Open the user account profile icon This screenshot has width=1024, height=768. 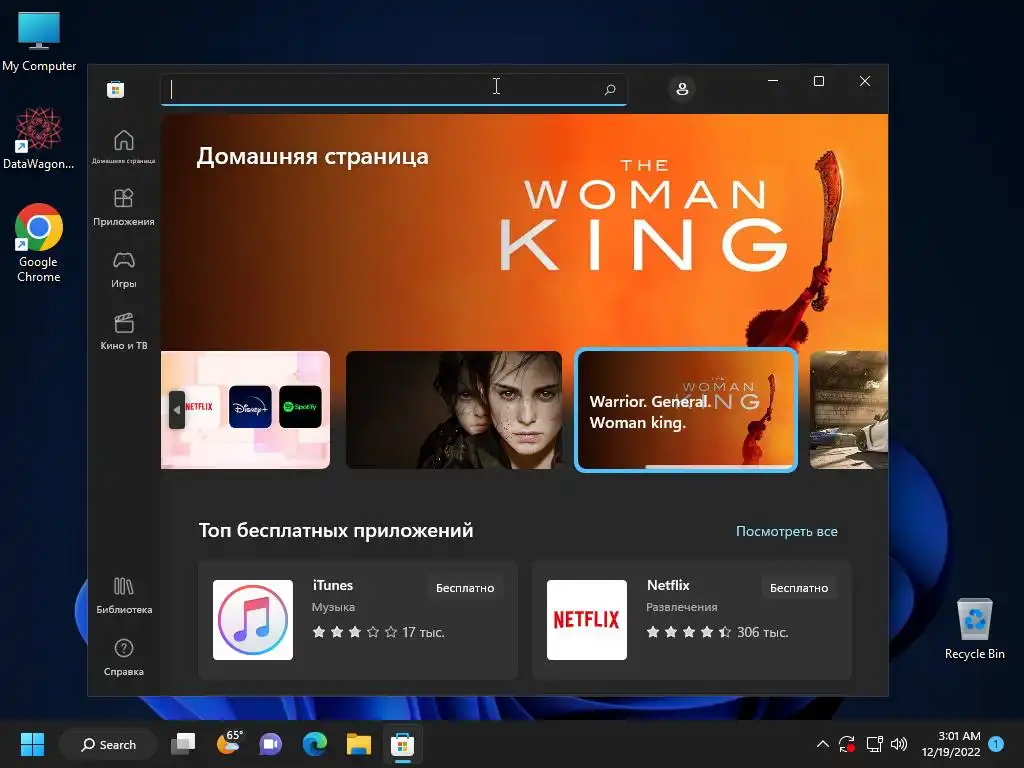coord(682,89)
